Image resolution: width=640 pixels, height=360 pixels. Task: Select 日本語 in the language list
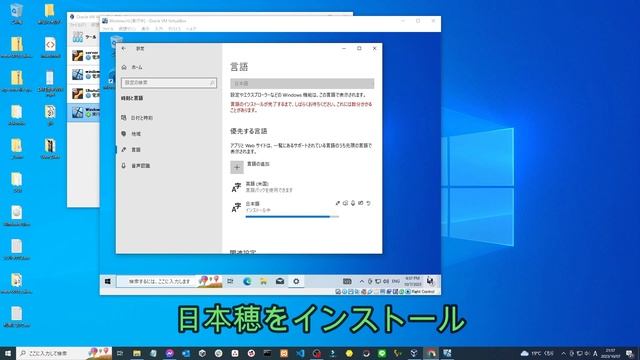point(302,207)
